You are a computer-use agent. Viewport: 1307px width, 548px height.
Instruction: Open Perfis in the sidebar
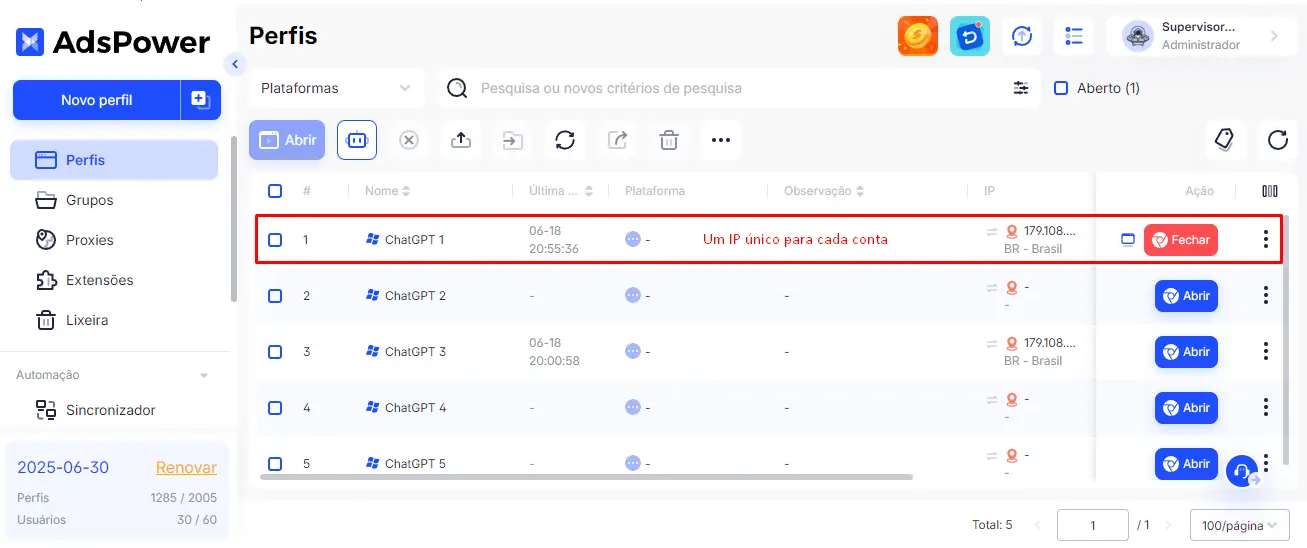(114, 160)
